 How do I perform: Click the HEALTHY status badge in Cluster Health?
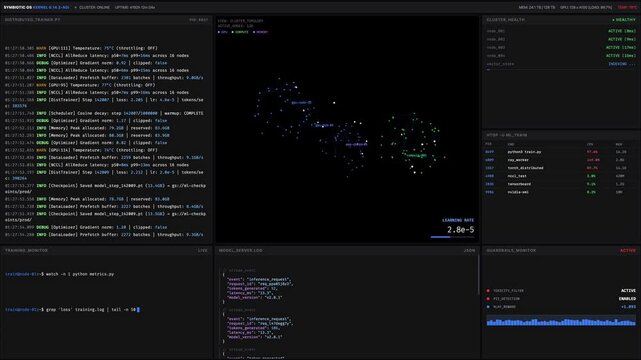point(624,20)
